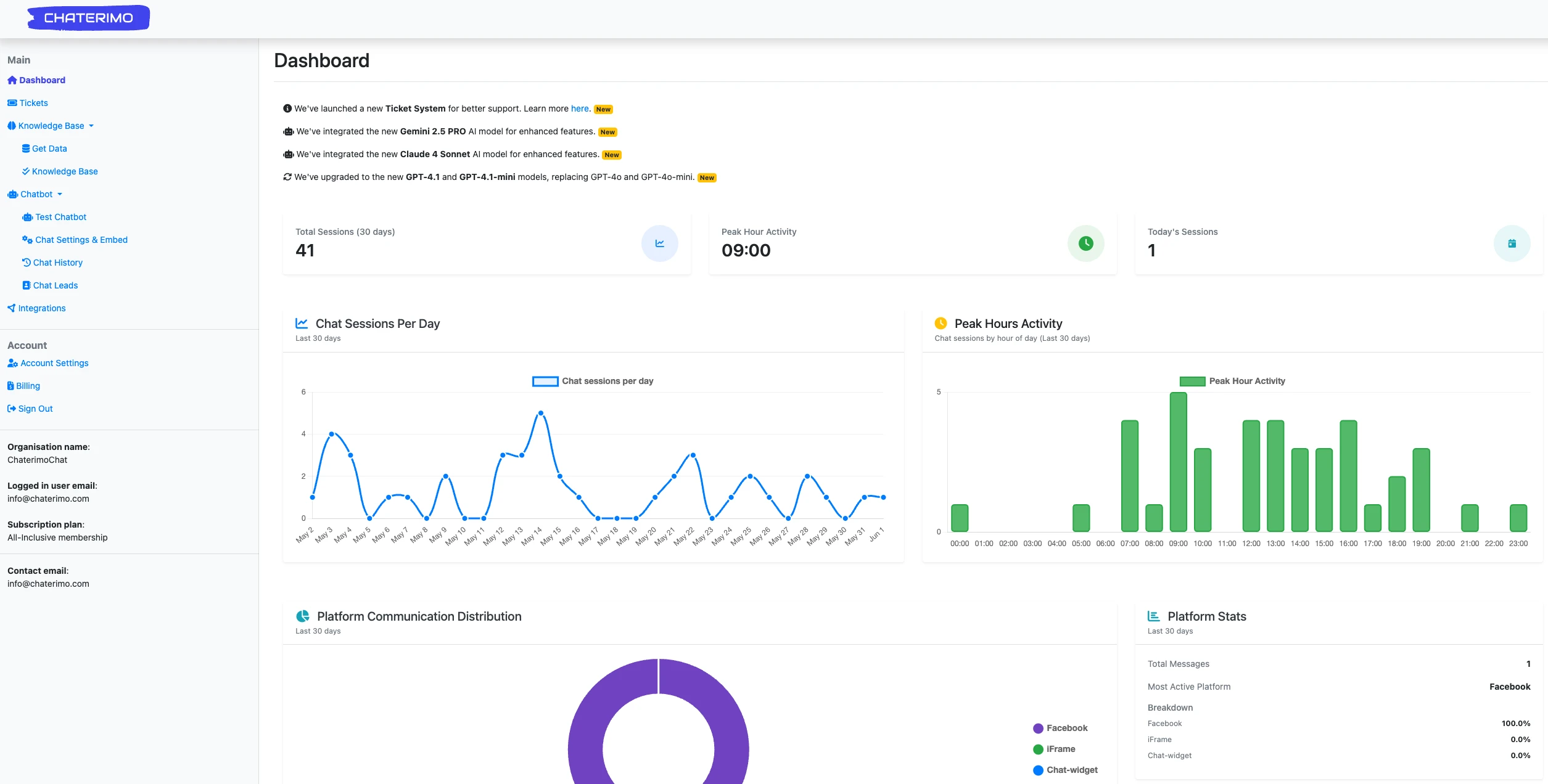Image resolution: width=1548 pixels, height=784 pixels.
Task: Click the 09:00 bar in Peak Hours chart
Action: pyautogui.click(x=1178, y=462)
